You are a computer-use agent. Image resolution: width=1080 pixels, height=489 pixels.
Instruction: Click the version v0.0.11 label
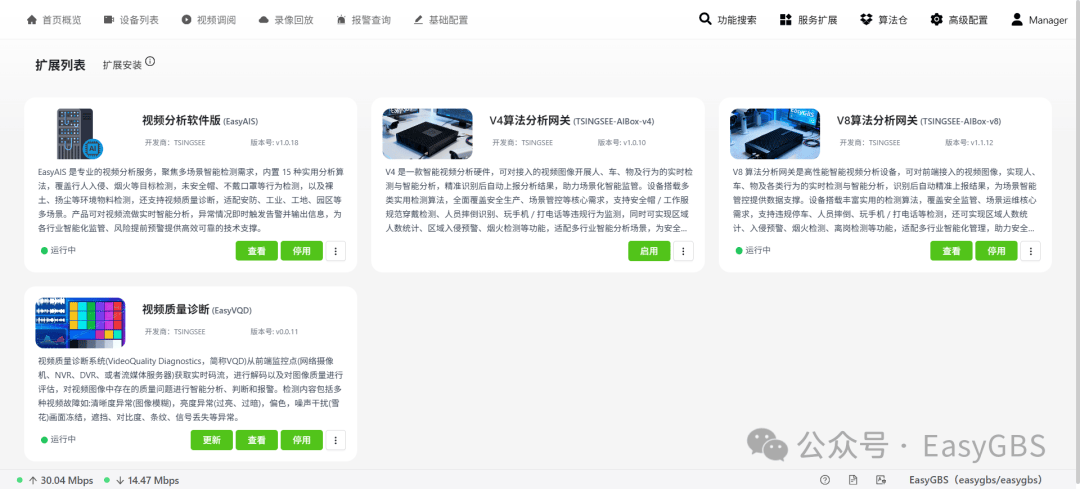274,332
